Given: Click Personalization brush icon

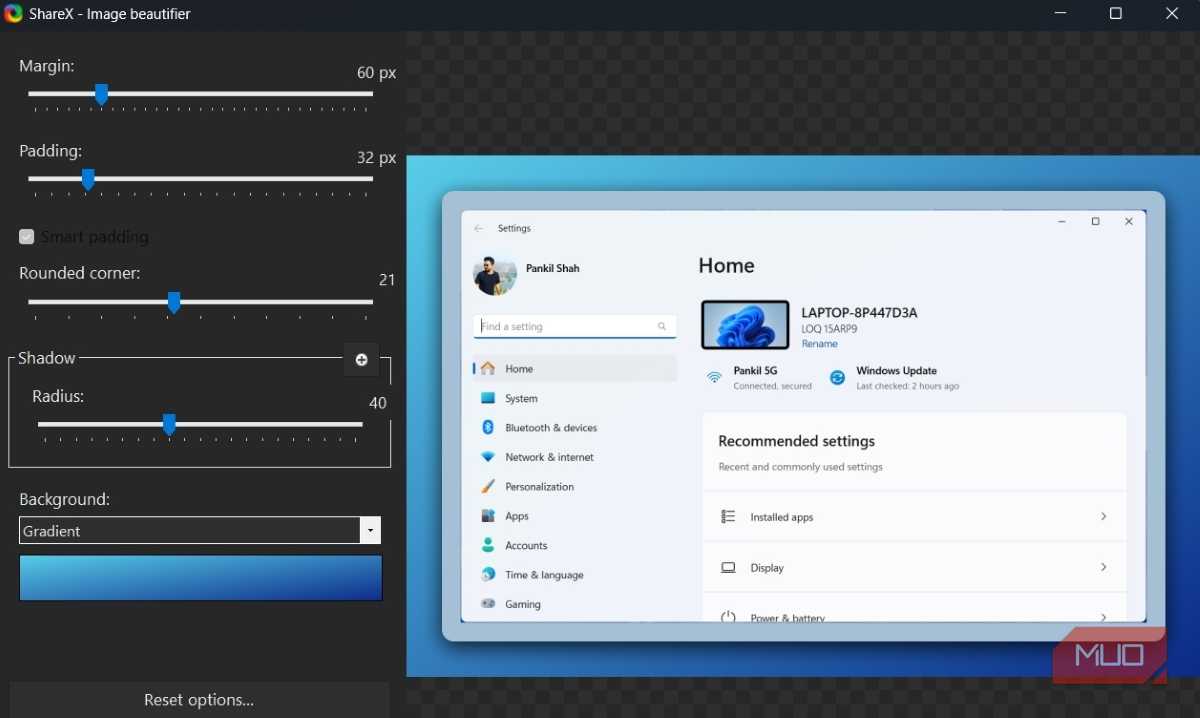Looking at the screenshot, I should [x=488, y=486].
